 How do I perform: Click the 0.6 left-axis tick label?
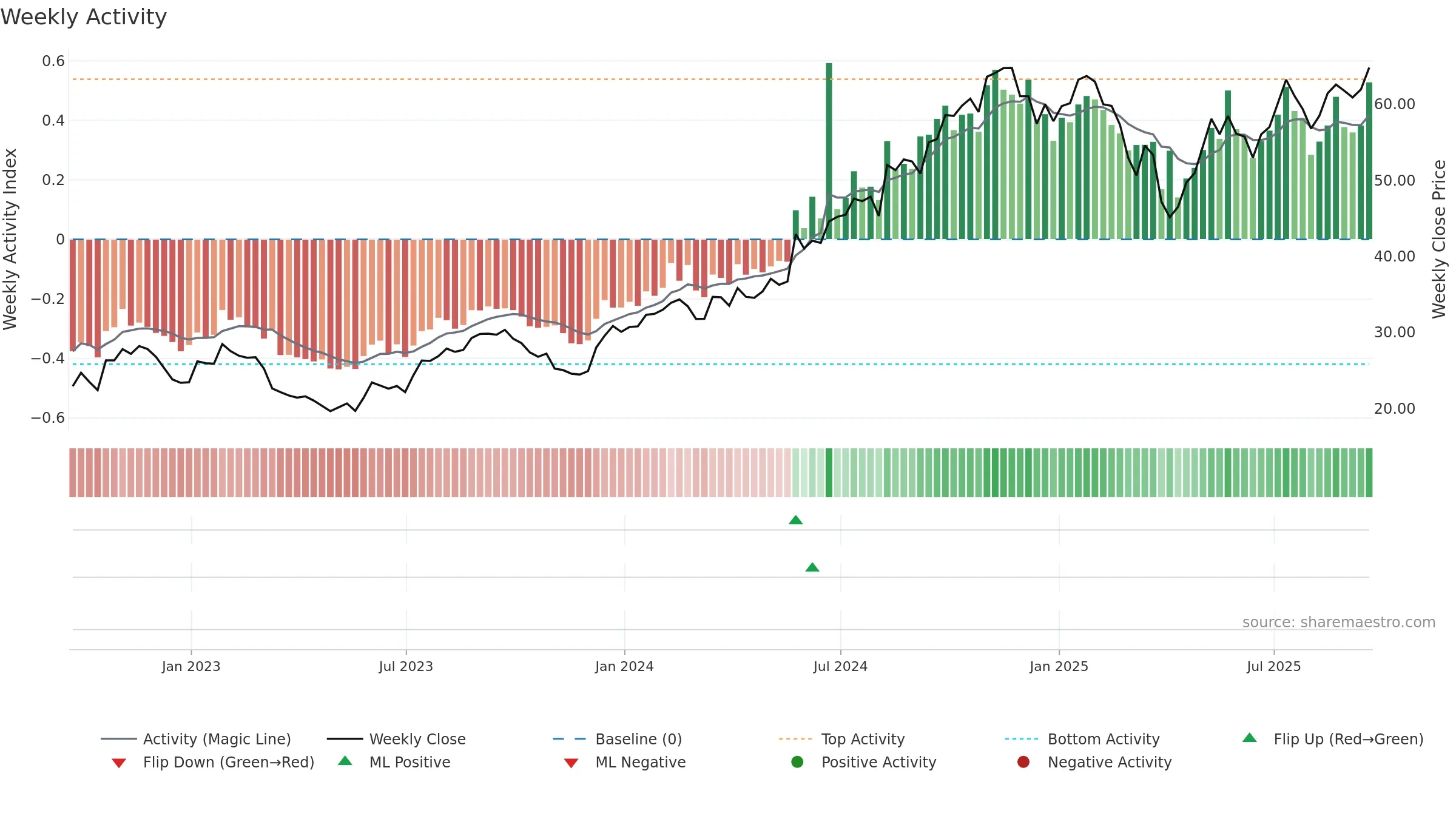[53, 61]
